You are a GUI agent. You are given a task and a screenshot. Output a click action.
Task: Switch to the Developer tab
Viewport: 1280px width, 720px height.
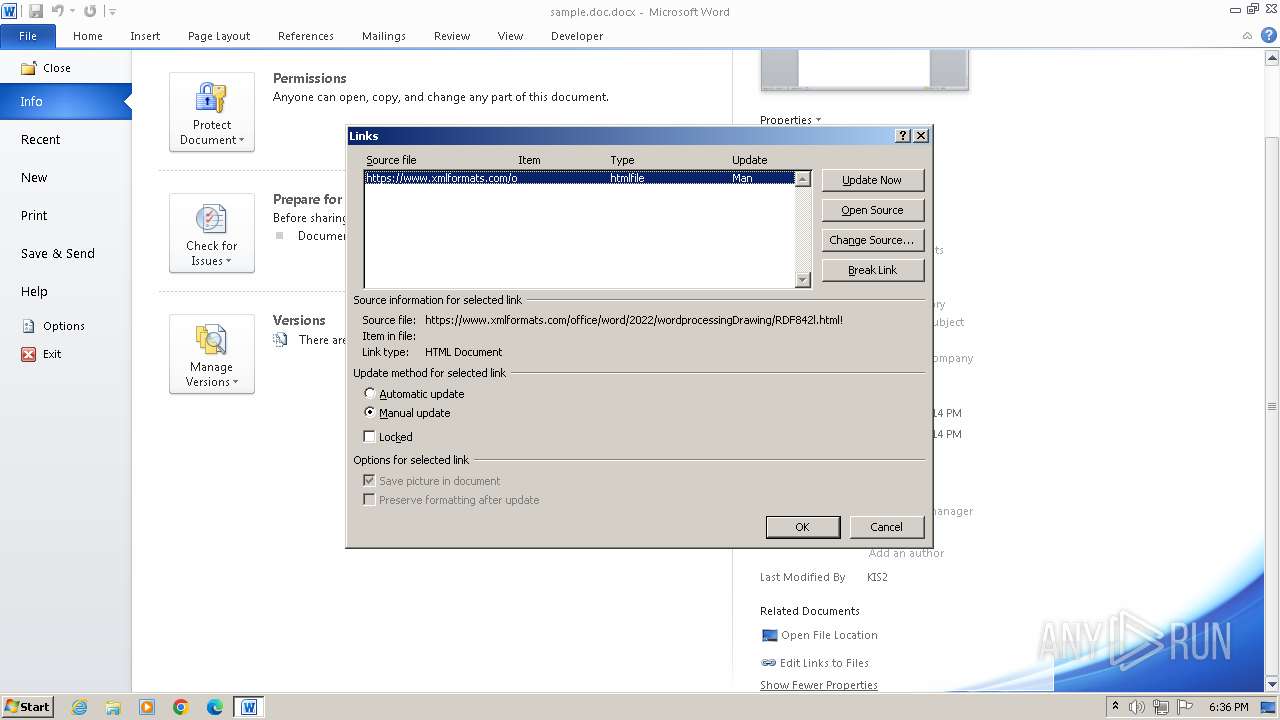(x=577, y=36)
